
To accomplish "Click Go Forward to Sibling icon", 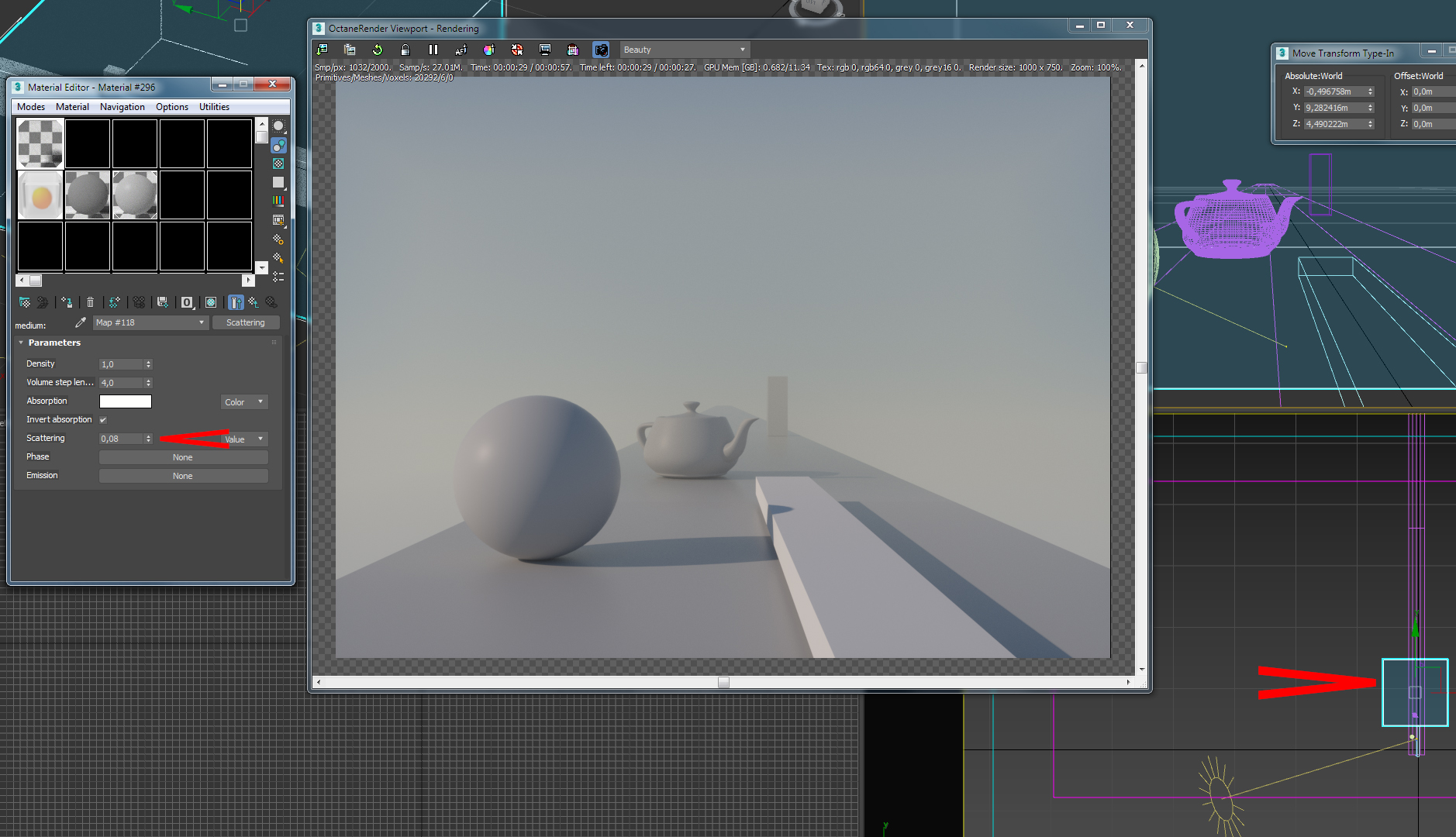I will tap(271, 302).
